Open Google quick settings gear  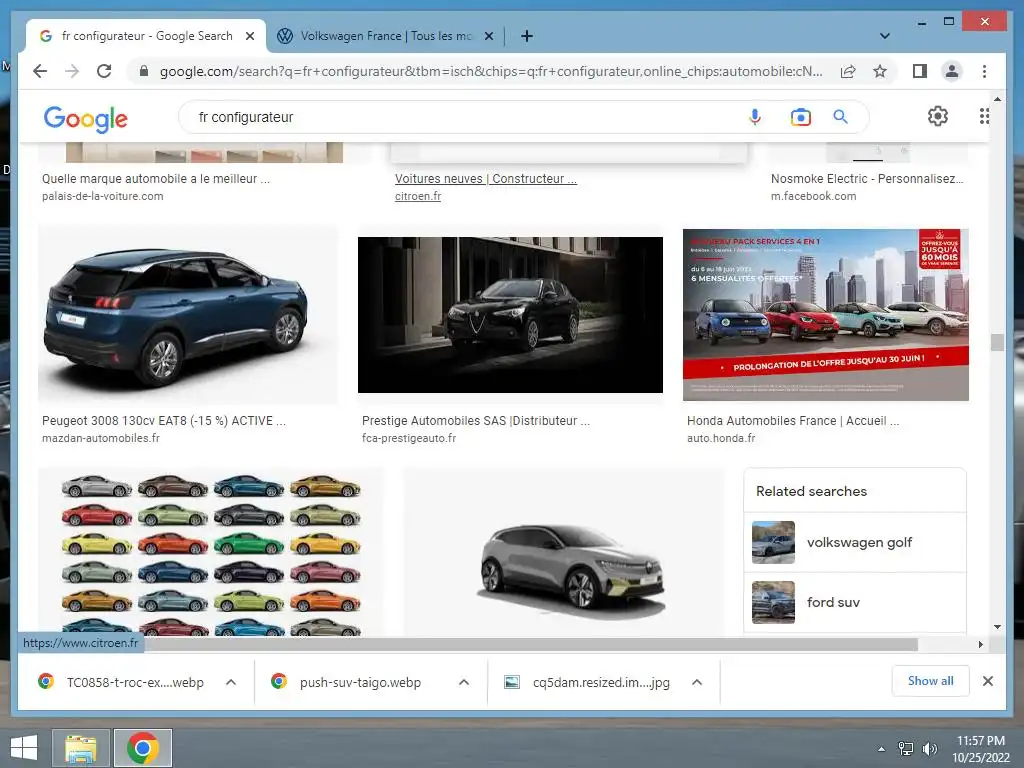click(938, 116)
